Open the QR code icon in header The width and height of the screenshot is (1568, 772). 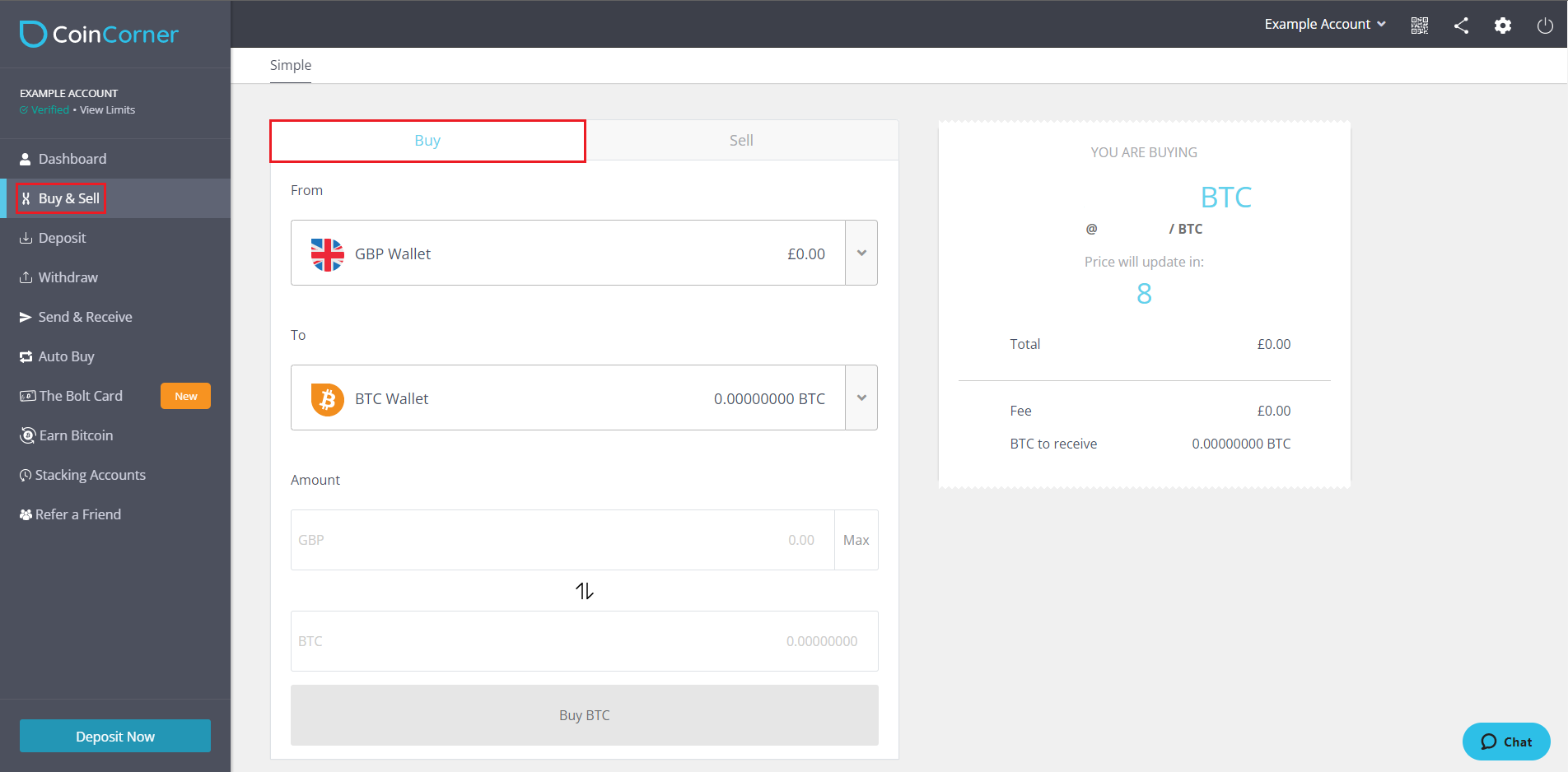1420,25
